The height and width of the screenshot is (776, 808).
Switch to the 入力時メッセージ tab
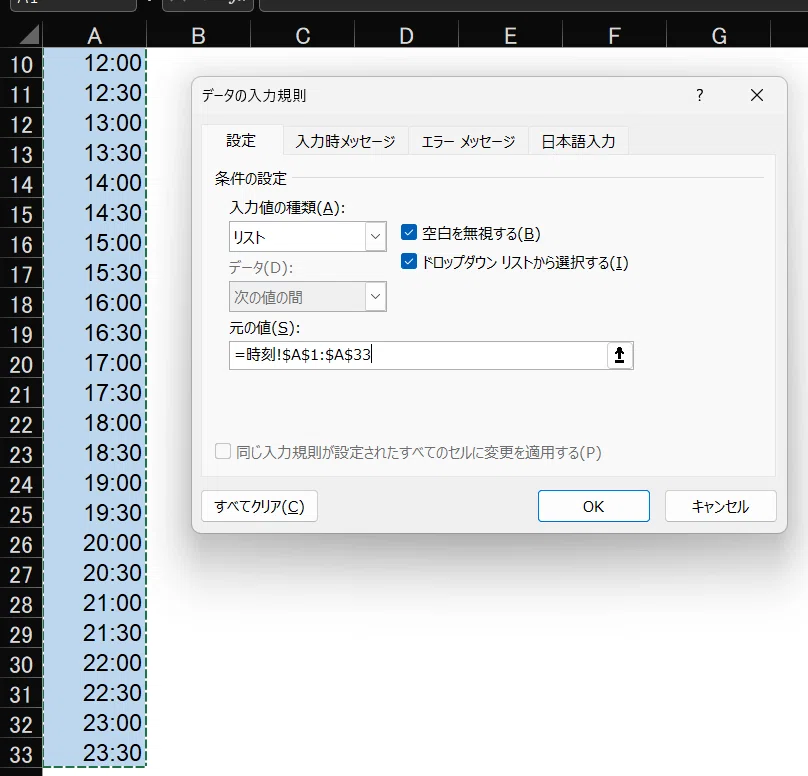(345, 141)
